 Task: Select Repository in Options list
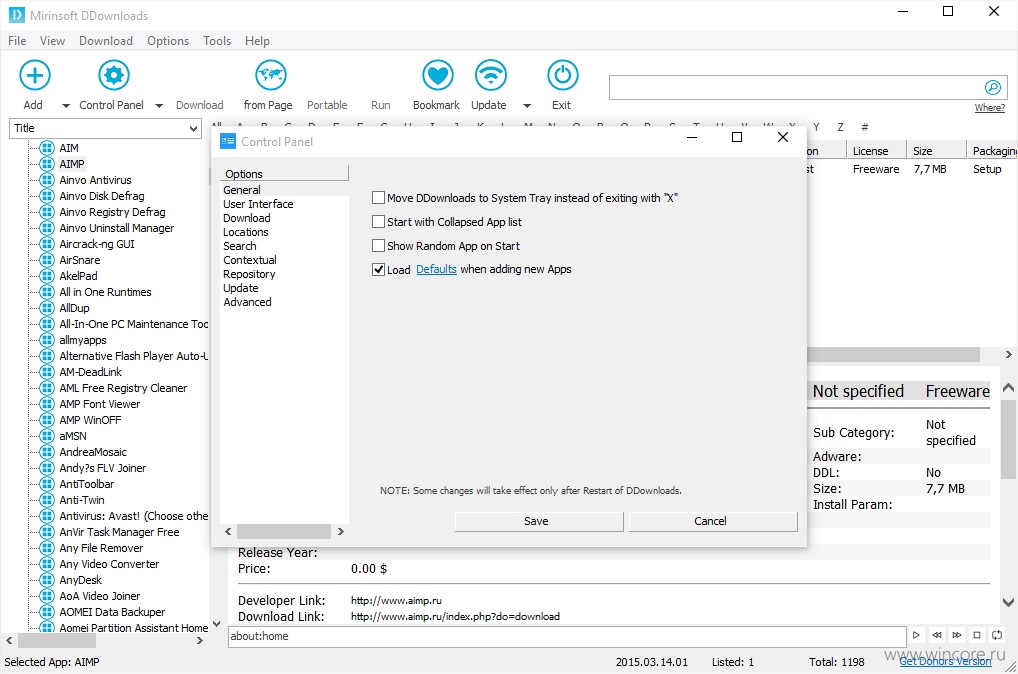click(x=249, y=274)
